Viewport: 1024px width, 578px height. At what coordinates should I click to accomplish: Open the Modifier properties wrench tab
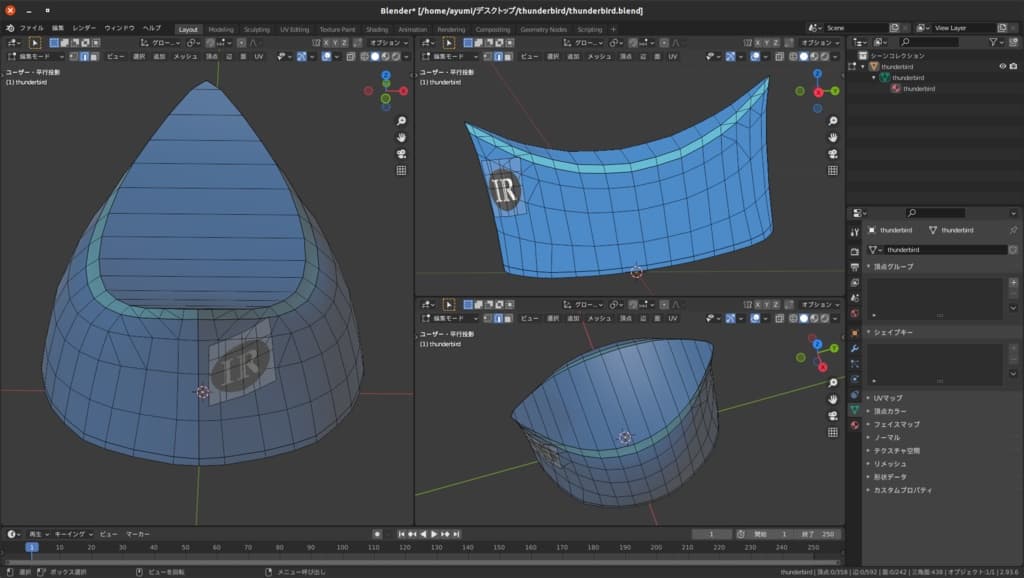[854, 347]
